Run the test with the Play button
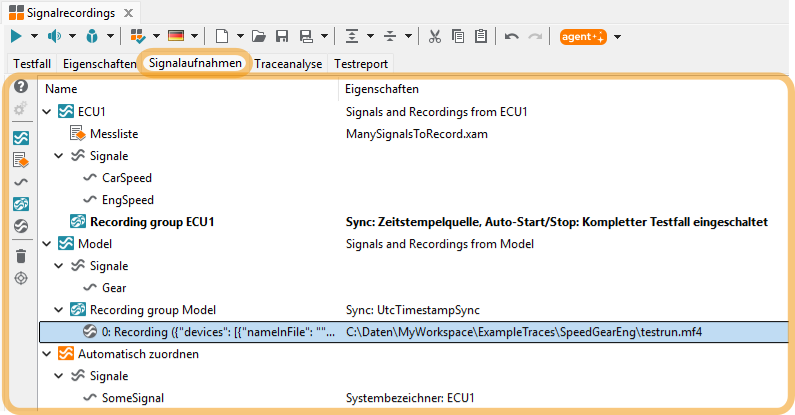The image size is (795, 415). 16,36
